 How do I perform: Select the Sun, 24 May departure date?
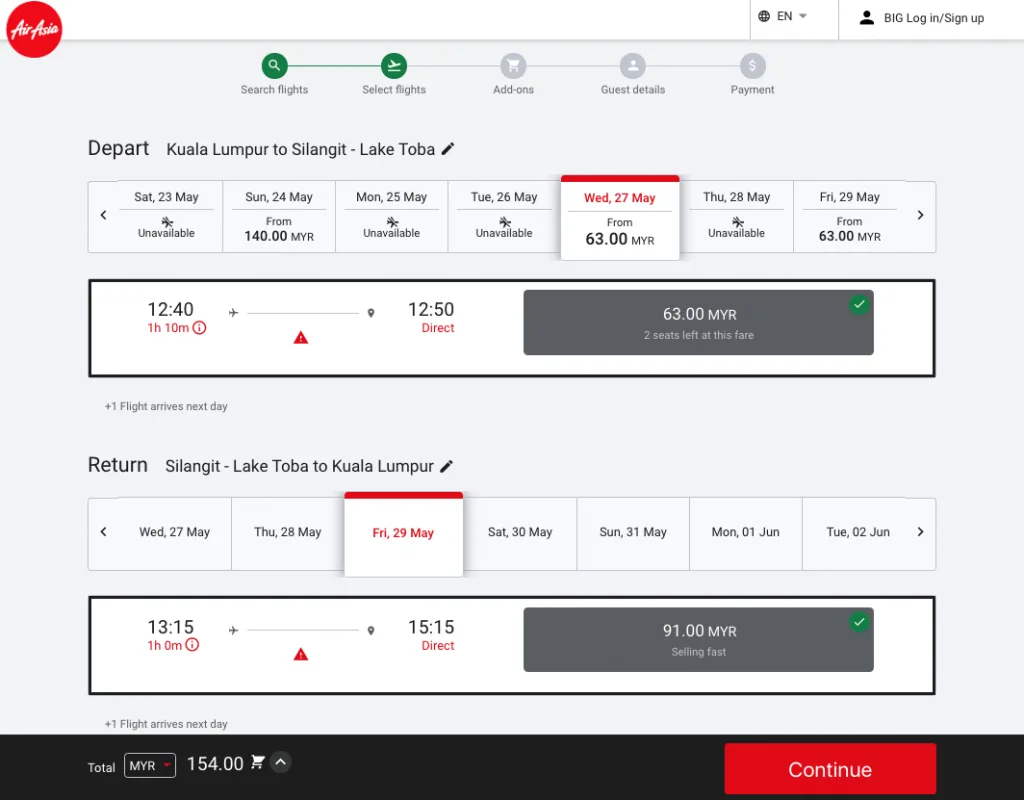(x=279, y=217)
